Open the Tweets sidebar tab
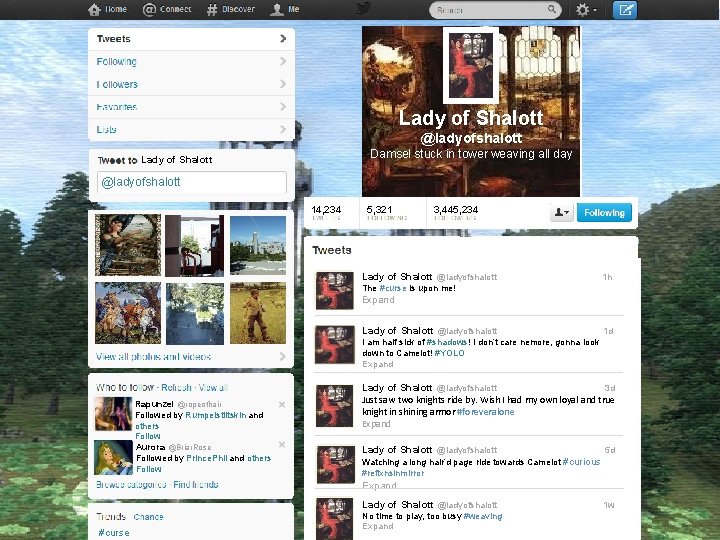 191,39
